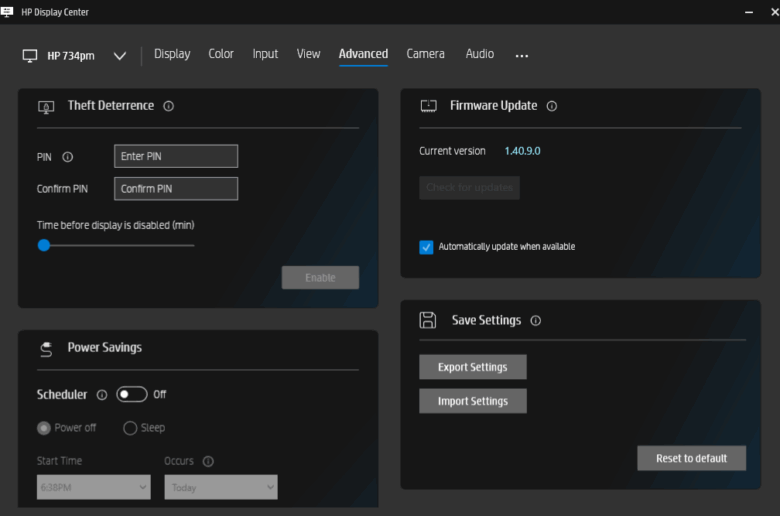Click the monitor icon beside HP 734pm
Viewport: 780px width, 516px height.
point(30,56)
